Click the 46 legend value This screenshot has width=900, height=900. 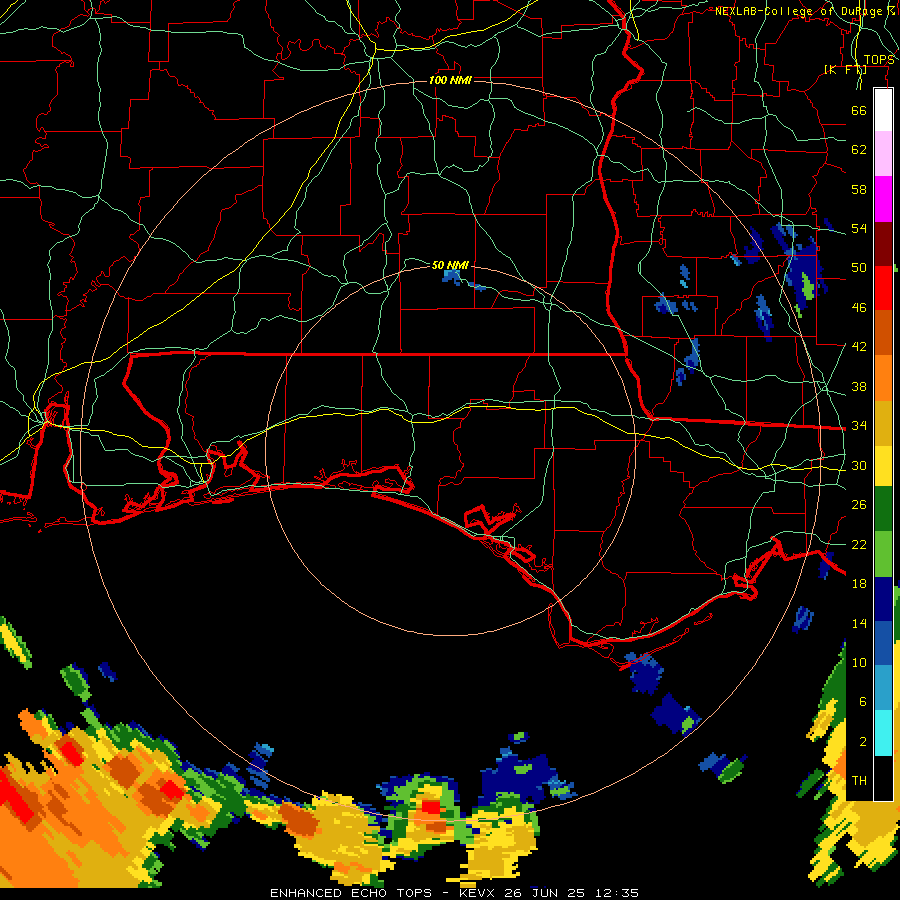pos(859,308)
